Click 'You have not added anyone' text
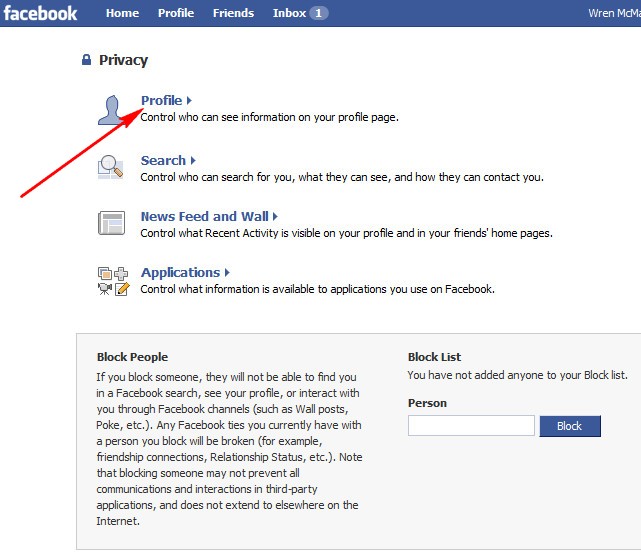The height and width of the screenshot is (556, 641). (518, 375)
